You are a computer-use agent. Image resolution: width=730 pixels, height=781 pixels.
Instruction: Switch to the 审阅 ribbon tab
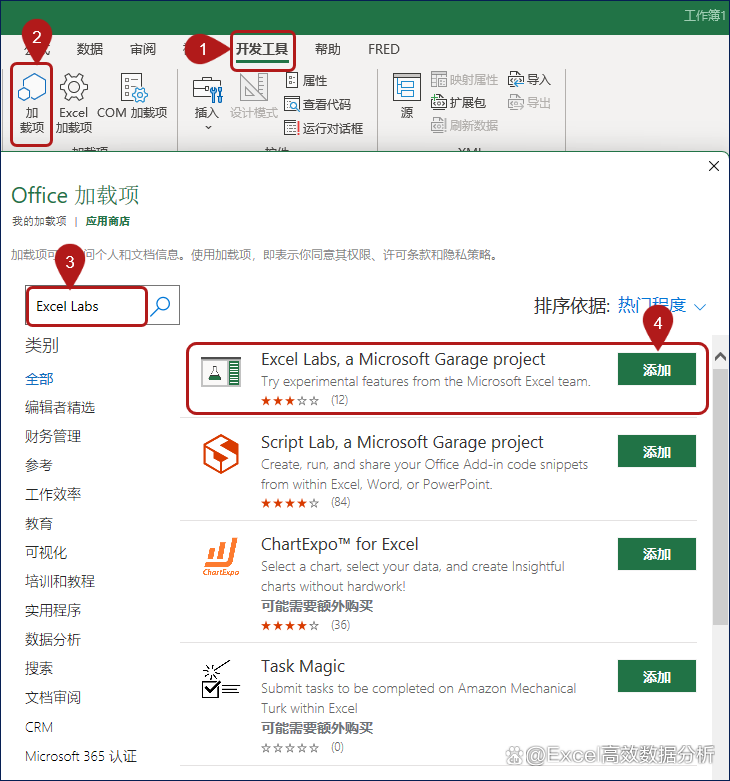pyautogui.click(x=143, y=49)
